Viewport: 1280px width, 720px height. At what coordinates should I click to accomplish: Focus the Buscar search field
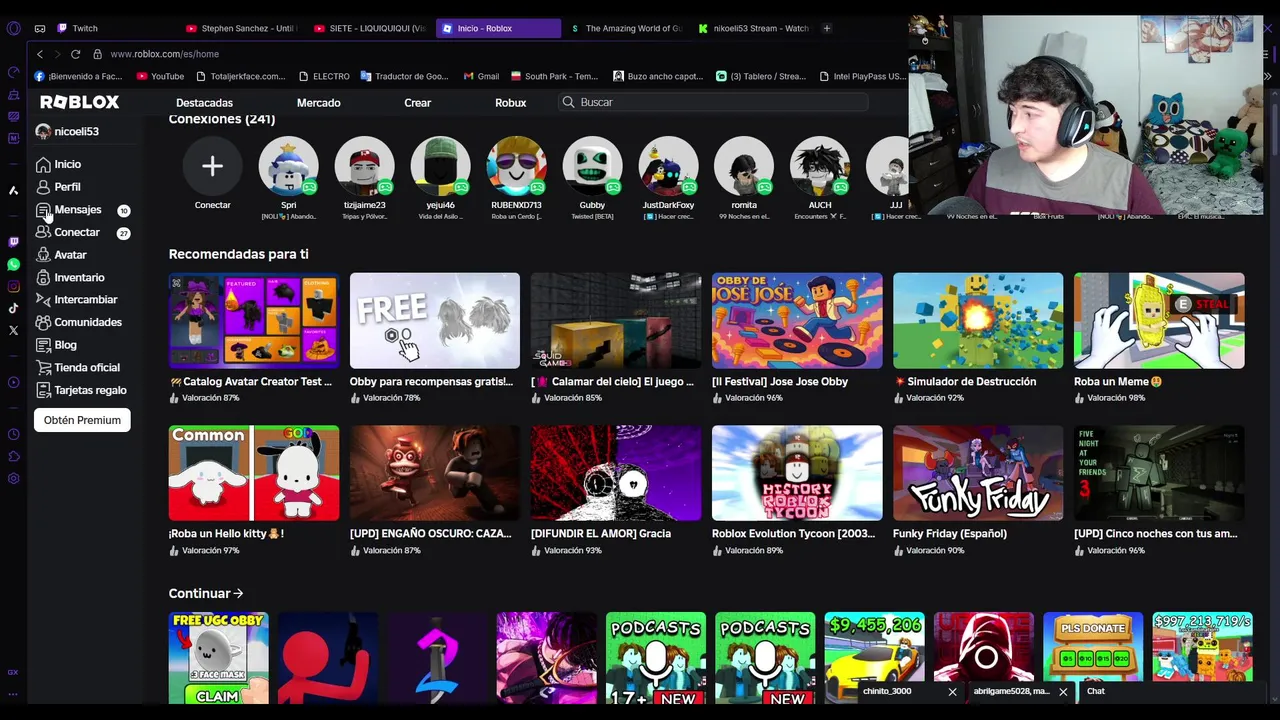(x=712, y=102)
